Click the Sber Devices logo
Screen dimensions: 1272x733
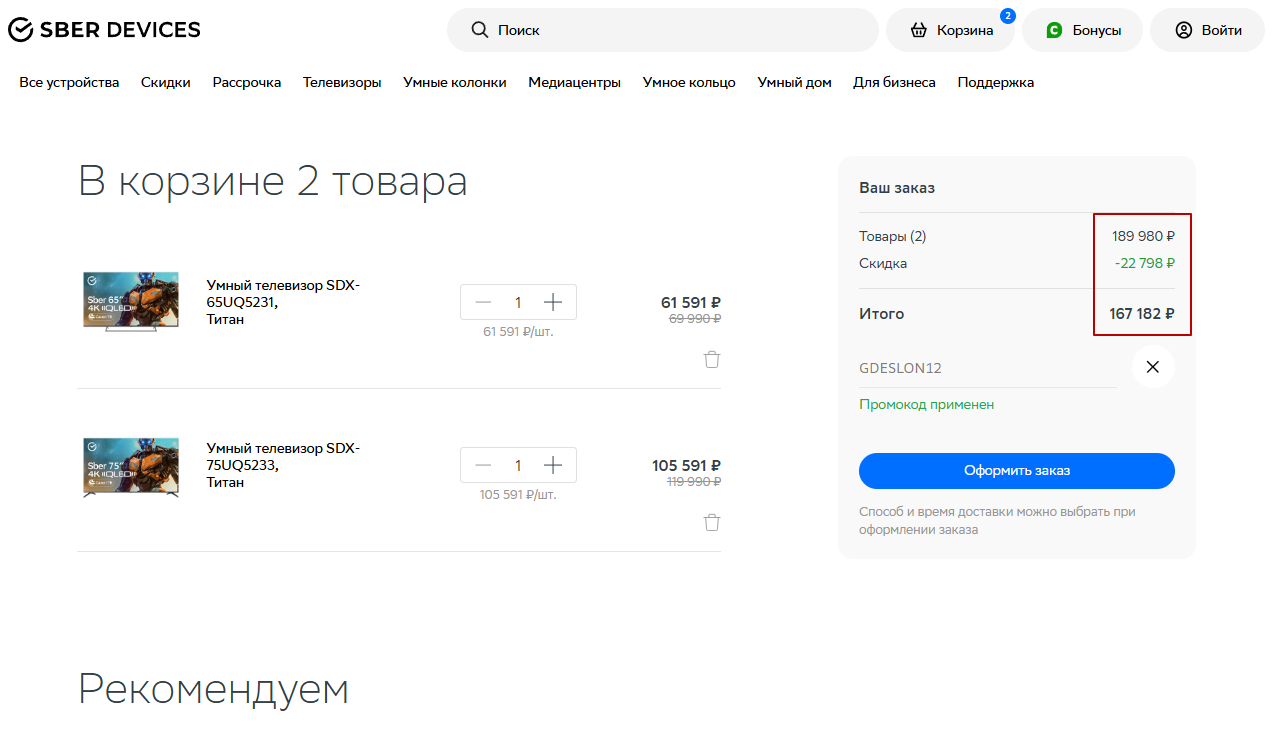104,30
